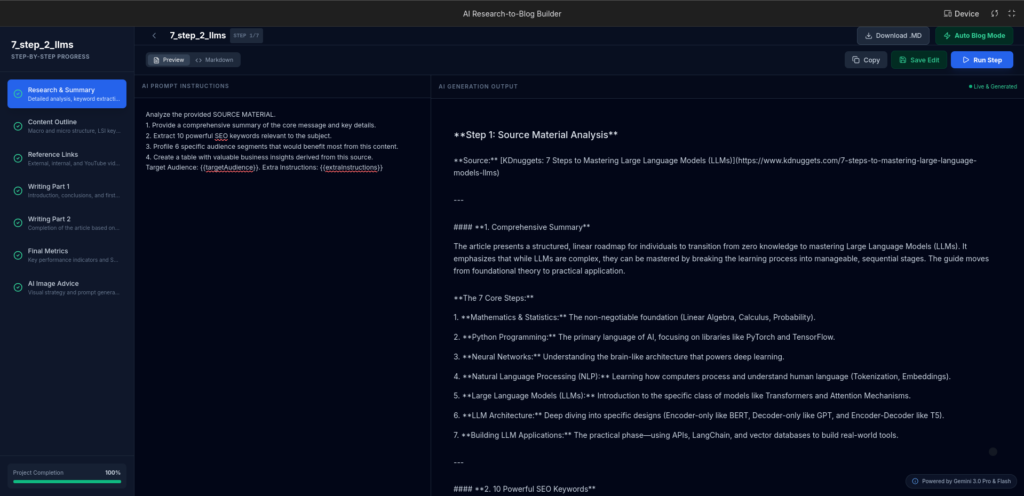Open the AI Image Advice step
Viewport: 1024px width, 496px height.
pos(67,287)
